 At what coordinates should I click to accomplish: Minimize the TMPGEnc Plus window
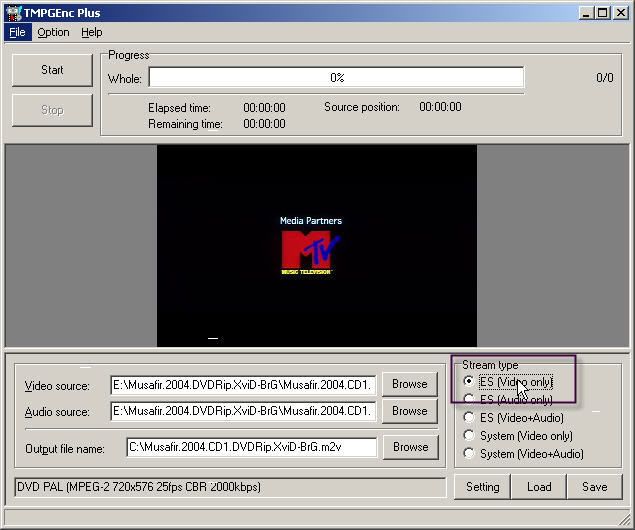click(x=586, y=13)
